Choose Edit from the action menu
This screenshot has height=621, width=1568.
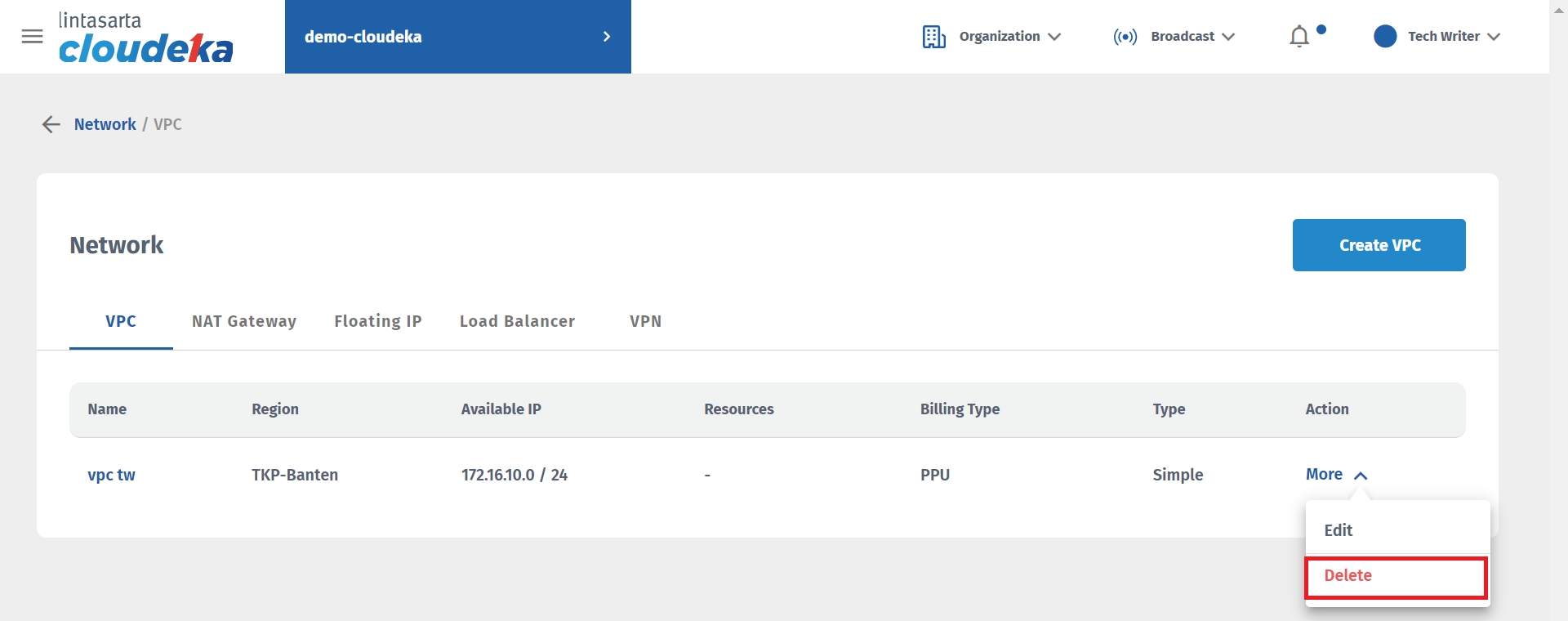[1339, 530]
